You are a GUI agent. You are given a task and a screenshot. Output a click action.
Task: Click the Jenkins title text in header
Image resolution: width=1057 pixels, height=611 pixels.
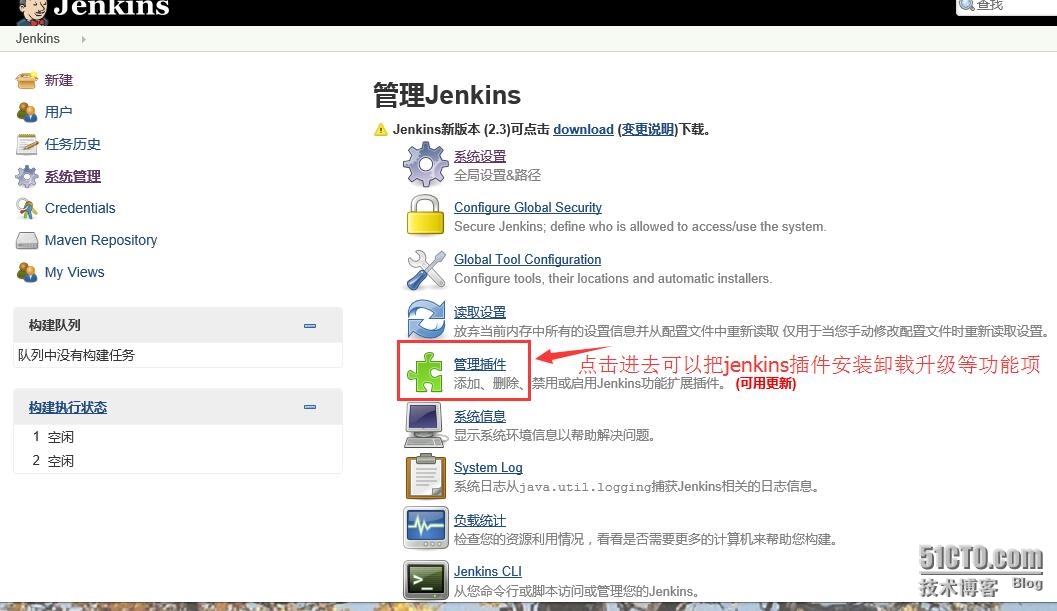[x=112, y=8]
